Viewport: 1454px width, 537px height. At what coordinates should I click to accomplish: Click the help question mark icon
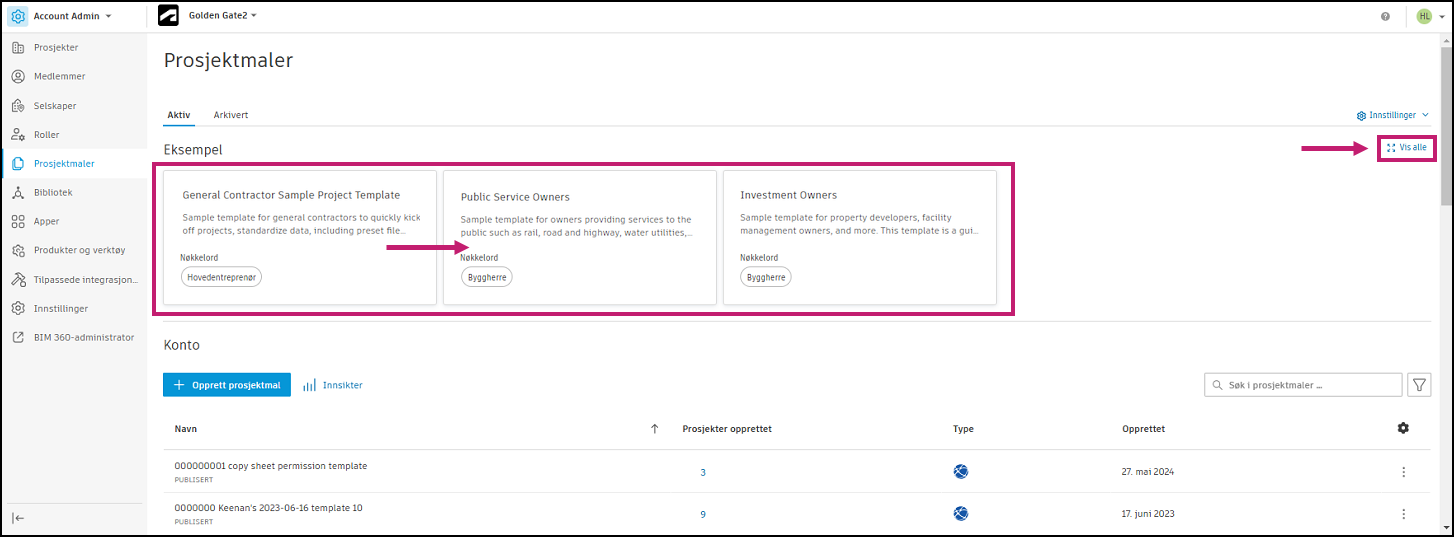click(x=1385, y=16)
